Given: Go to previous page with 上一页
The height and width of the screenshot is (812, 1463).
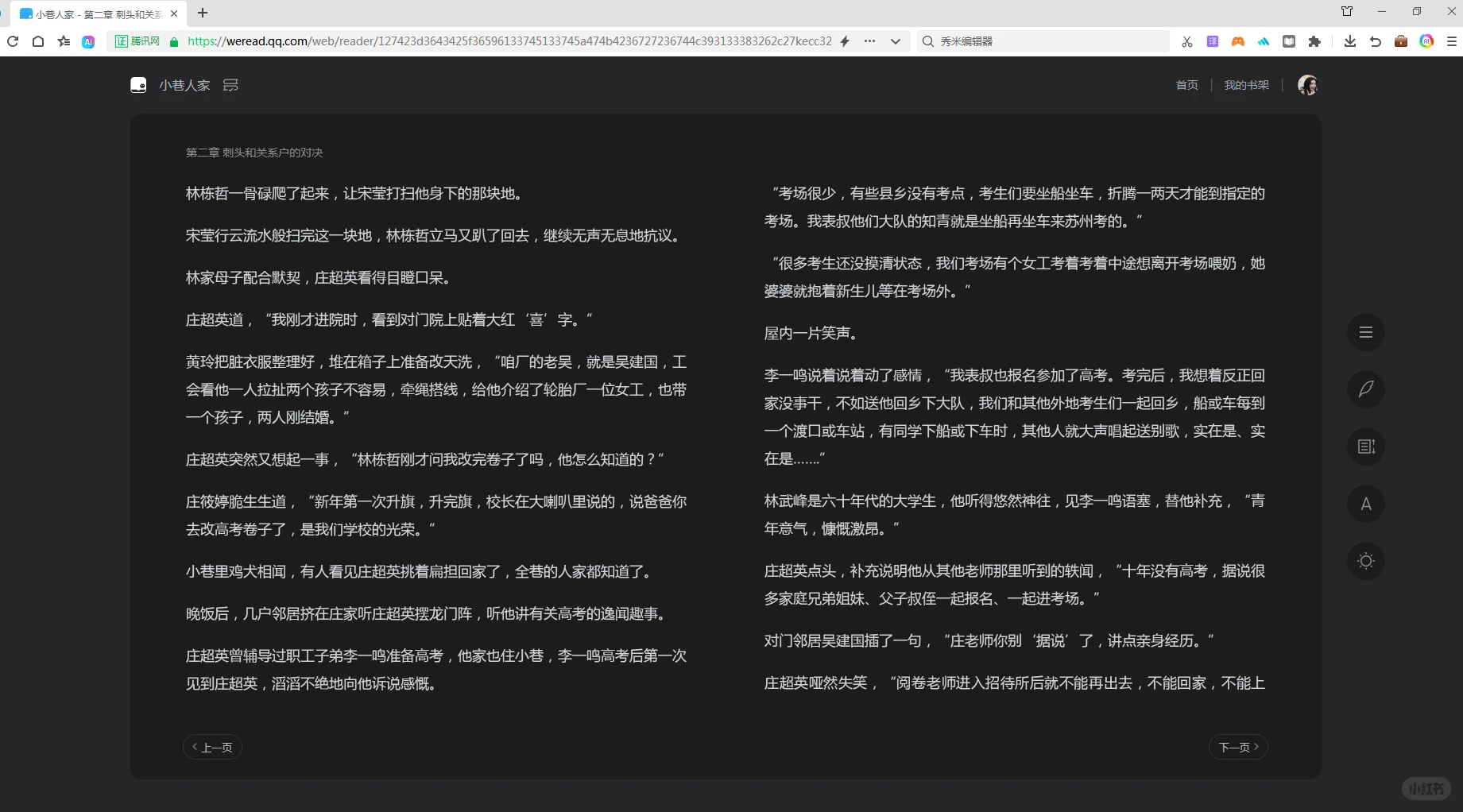Looking at the screenshot, I should pos(212,747).
